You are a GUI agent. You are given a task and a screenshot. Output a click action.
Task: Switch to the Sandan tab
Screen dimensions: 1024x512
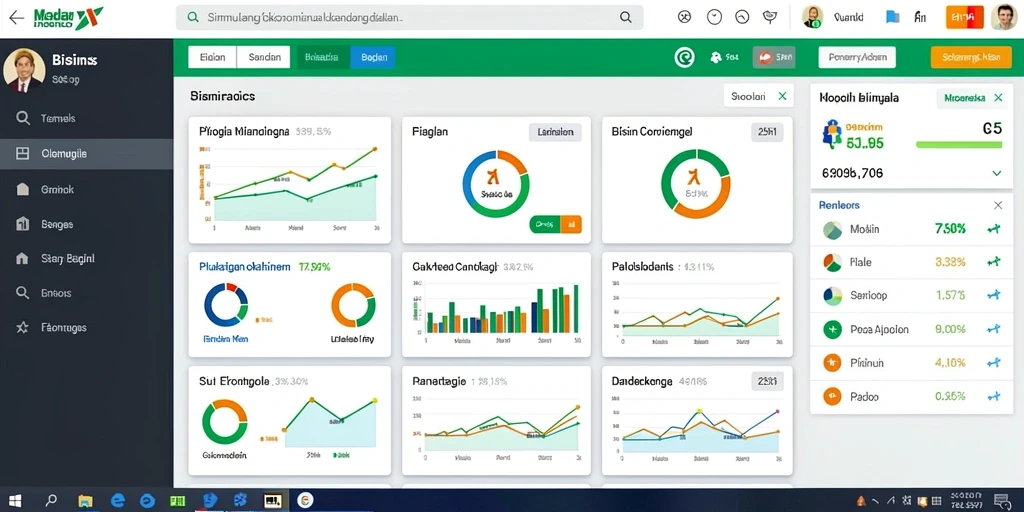[x=264, y=57]
